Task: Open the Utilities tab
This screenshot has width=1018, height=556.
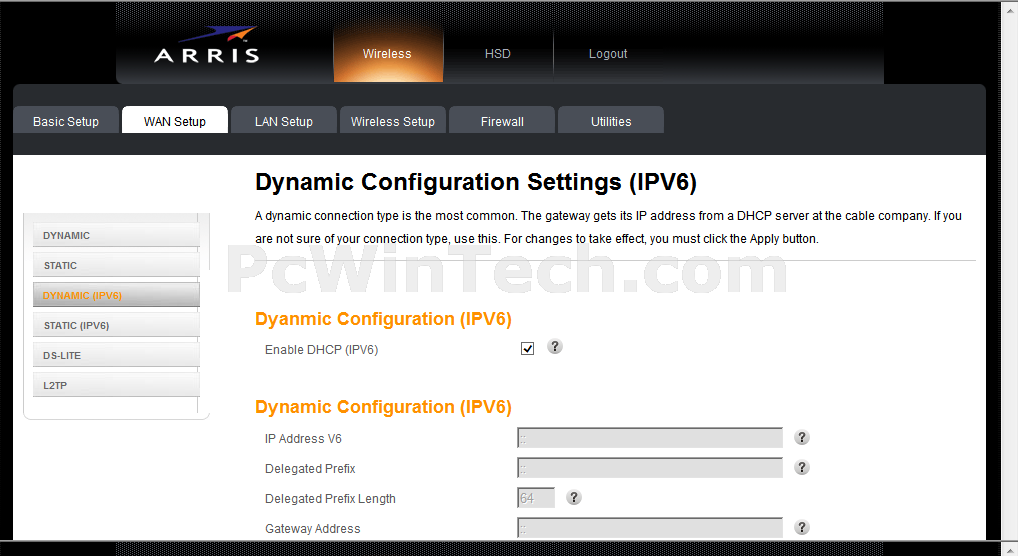Action: point(611,121)
